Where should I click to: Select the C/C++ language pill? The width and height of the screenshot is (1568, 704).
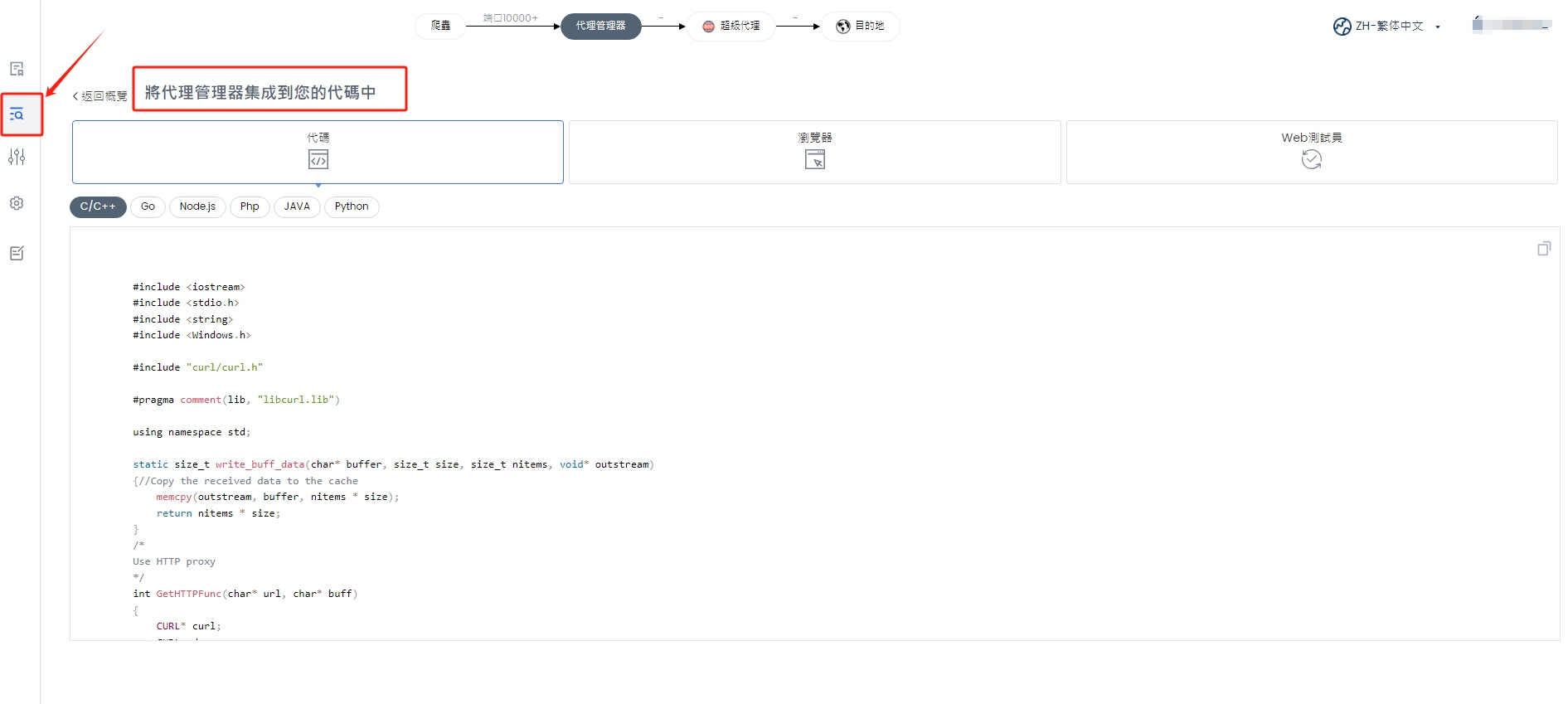[x=98, y=206]
